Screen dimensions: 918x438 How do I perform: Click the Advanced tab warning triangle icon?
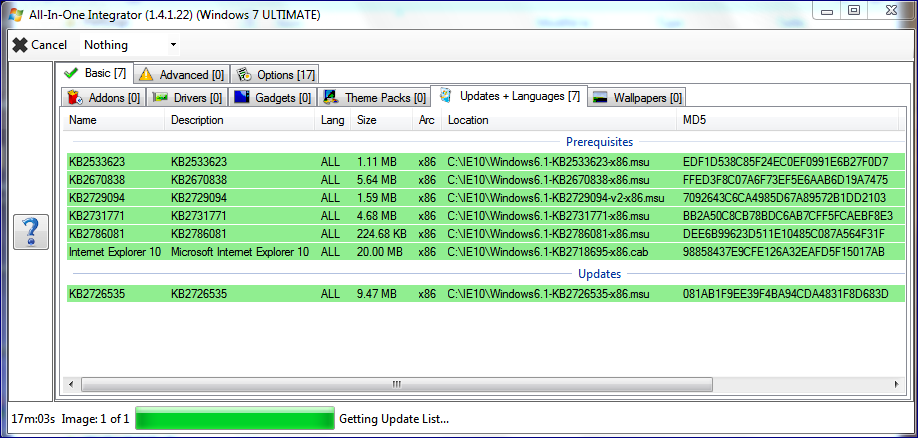[146, 74]
